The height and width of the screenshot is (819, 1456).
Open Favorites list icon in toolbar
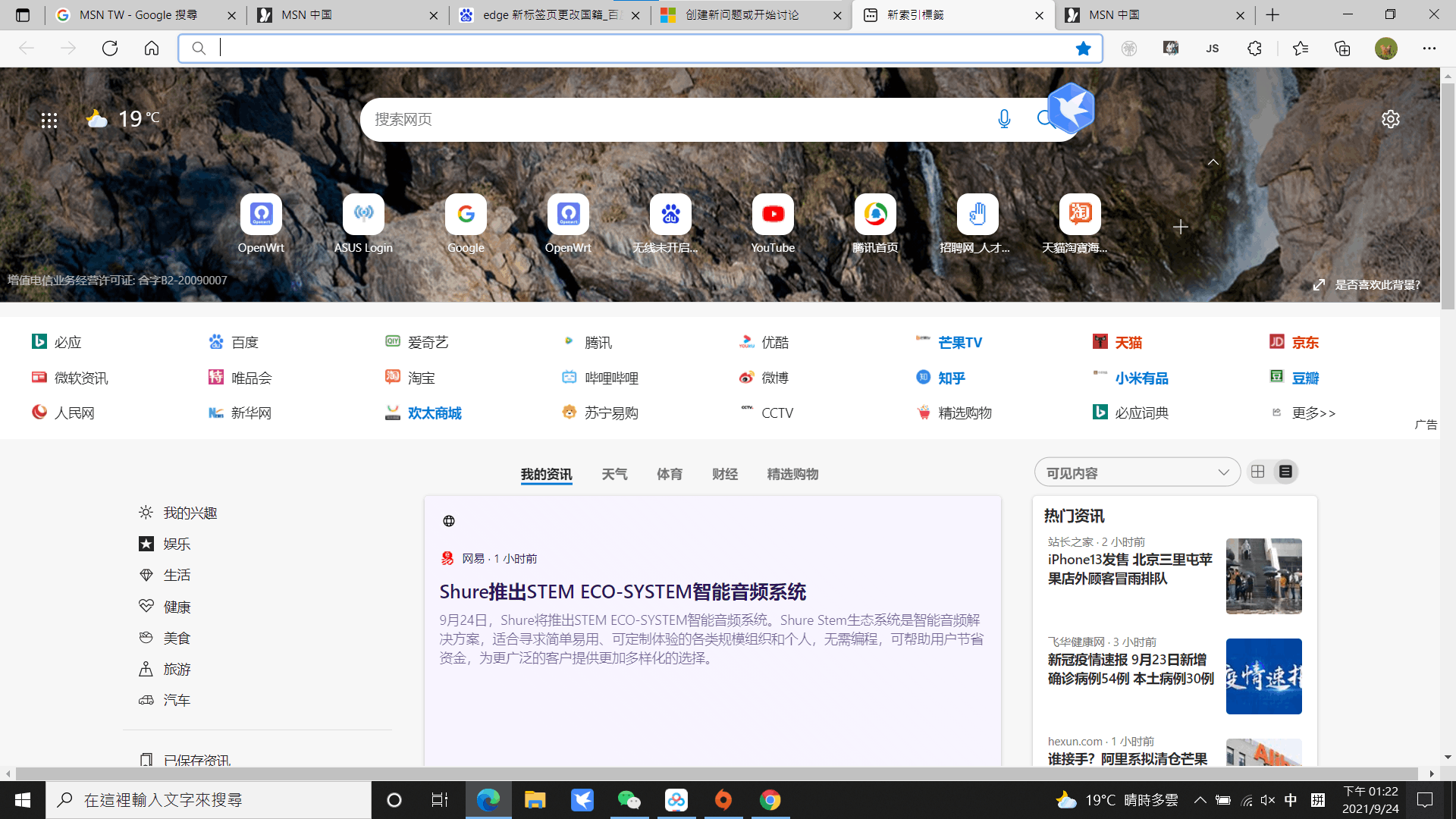pos(1301,49)
